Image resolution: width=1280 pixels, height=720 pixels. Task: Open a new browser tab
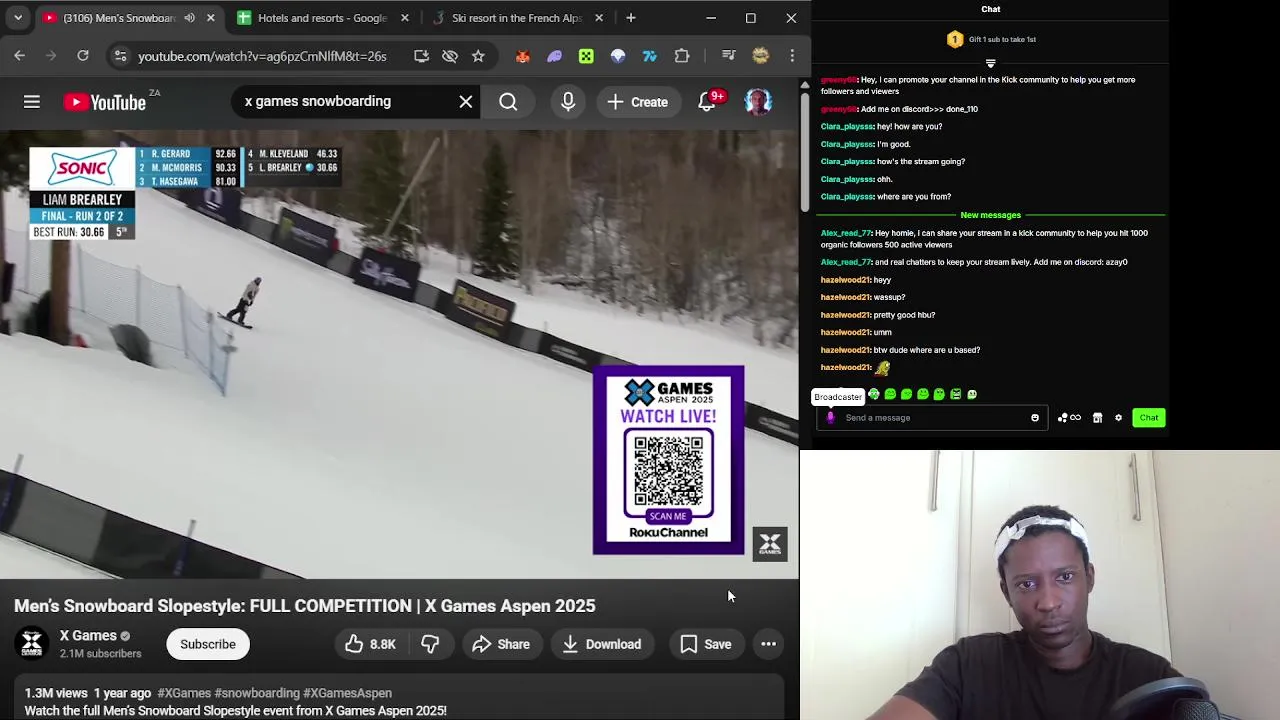(x=631, y=18)
